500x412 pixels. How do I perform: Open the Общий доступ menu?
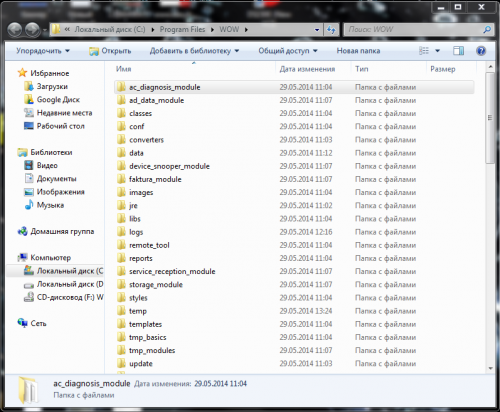pyautogui.click(x=288, y=51)
